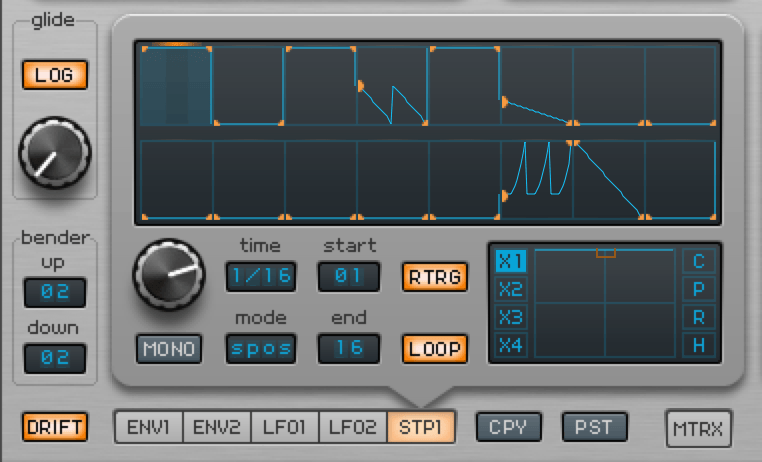Image resolution: width=762 pixels, height=462 pixels.
Task: Switch to the ENV1 tab
Action: coord(149,427)
